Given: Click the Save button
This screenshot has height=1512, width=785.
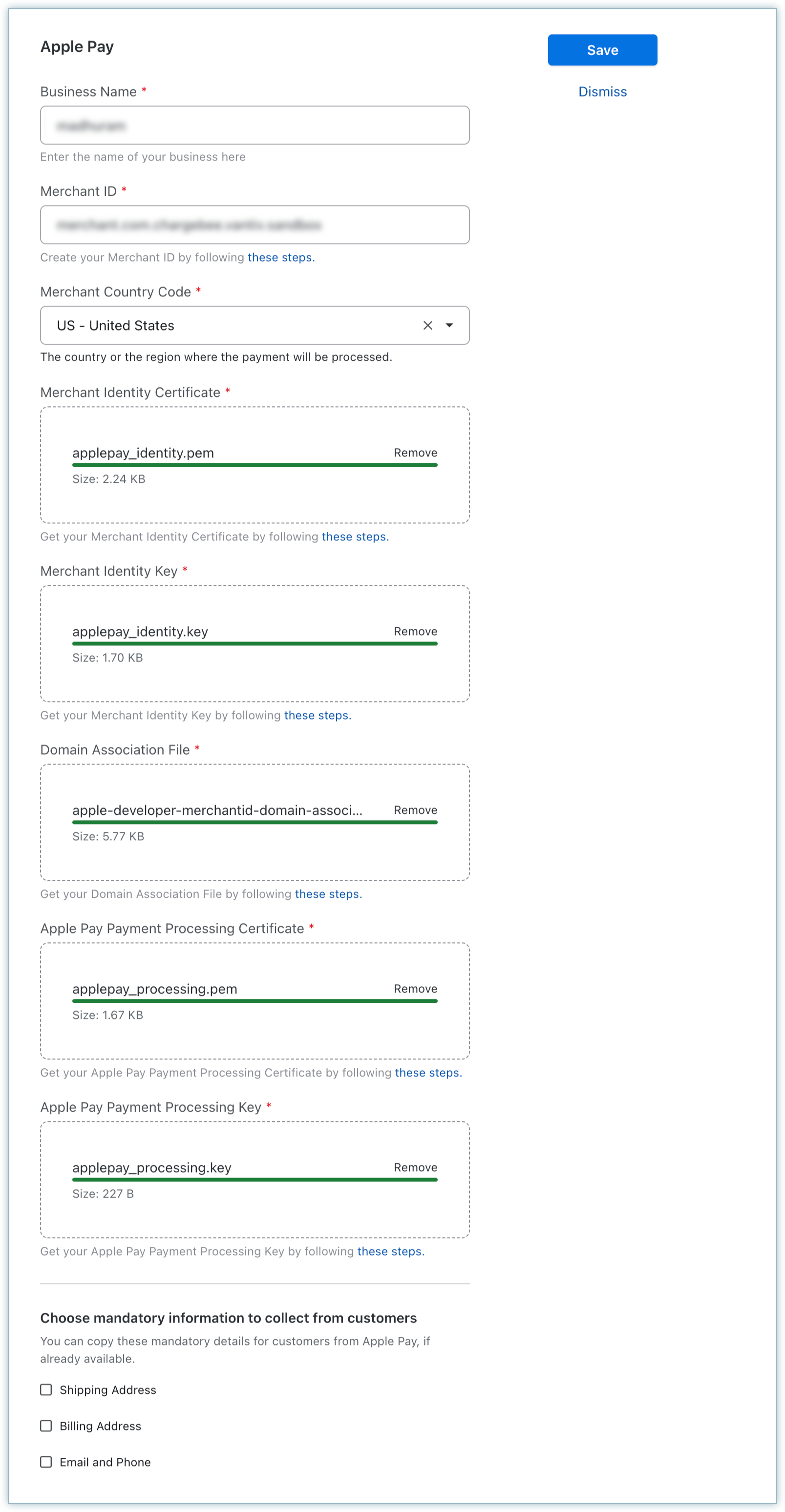Looking at the screenshot, I should (x=602, y=50).
